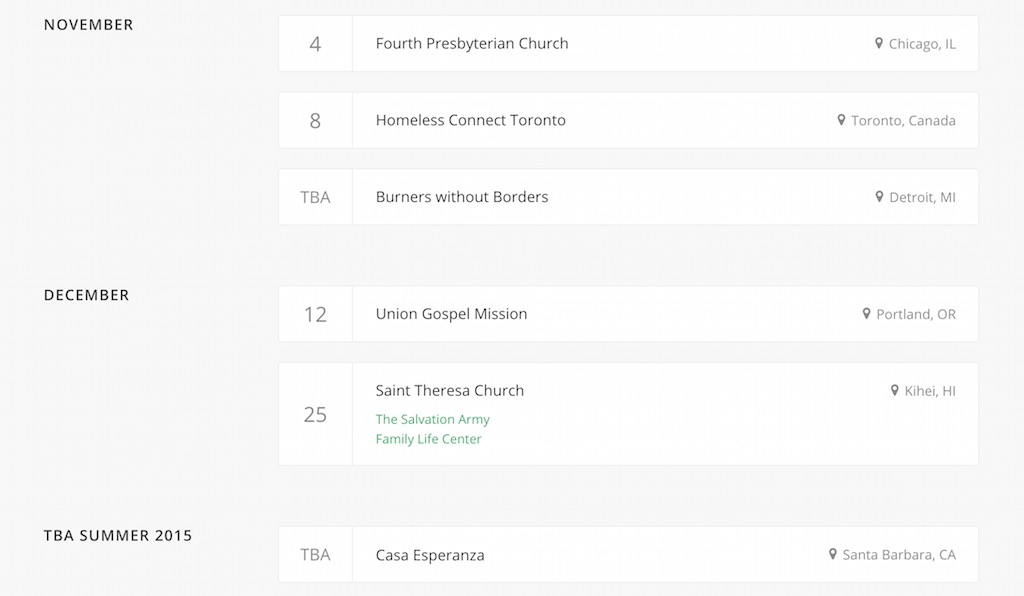Viewport: 1024px width, 596px height.
Task: Click the date box showing 12
Action: click(x=315, y=314)
